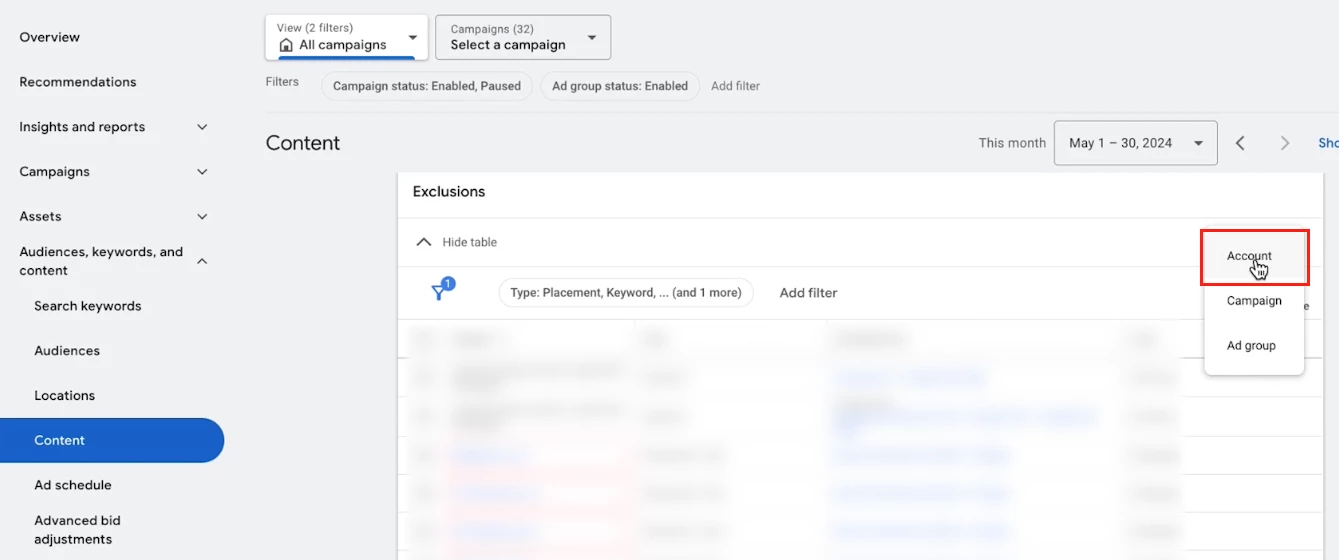
Task: Click the filter funnel icon in Exclusions
Action: point(440,292)
